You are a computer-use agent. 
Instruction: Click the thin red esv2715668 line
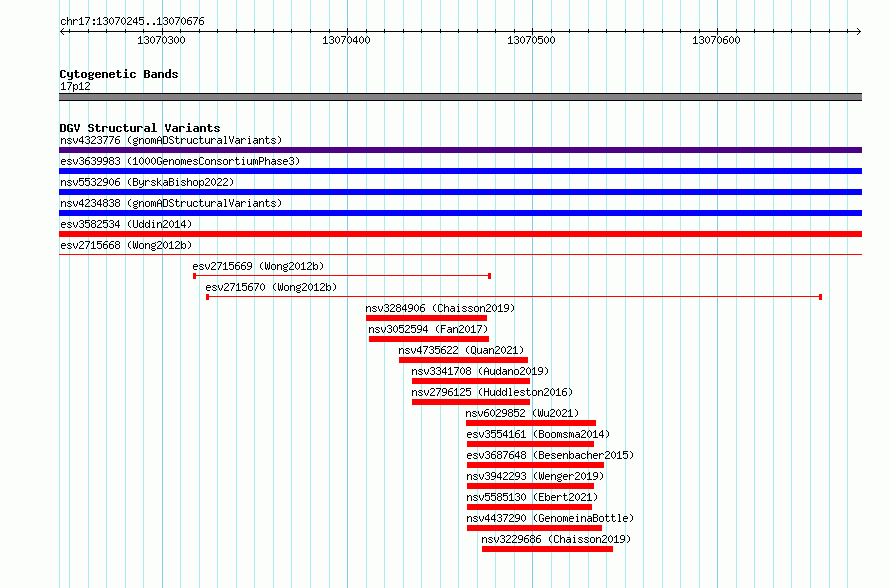pos(460,255)
